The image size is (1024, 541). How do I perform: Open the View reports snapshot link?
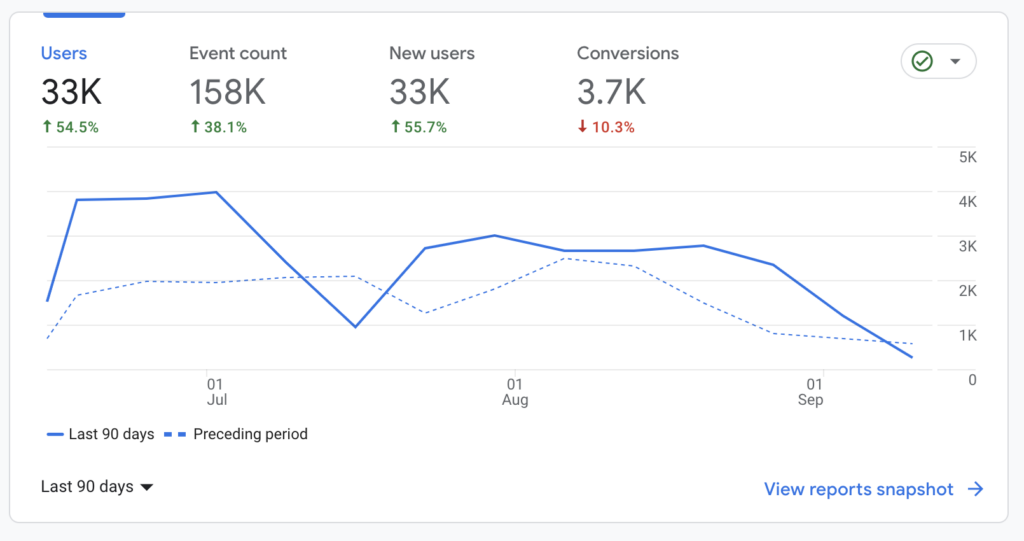pos(858,489)
